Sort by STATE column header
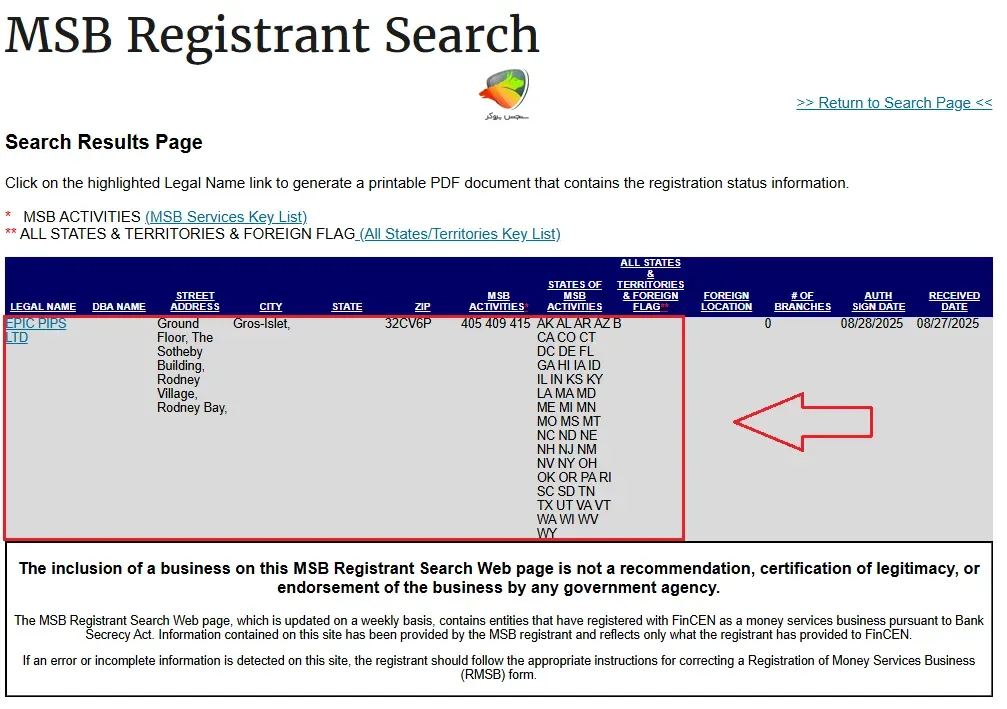Screen dimensions: 1007x709 (347, 307)
